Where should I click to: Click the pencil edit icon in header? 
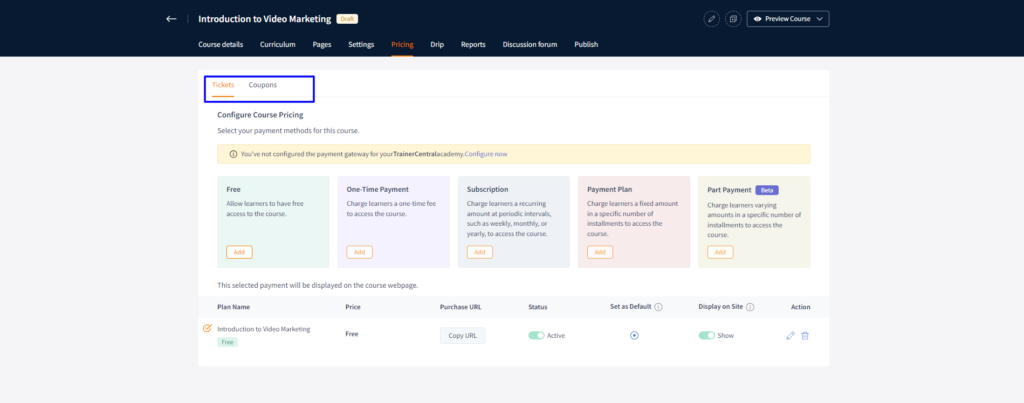[x=712, y=19]
